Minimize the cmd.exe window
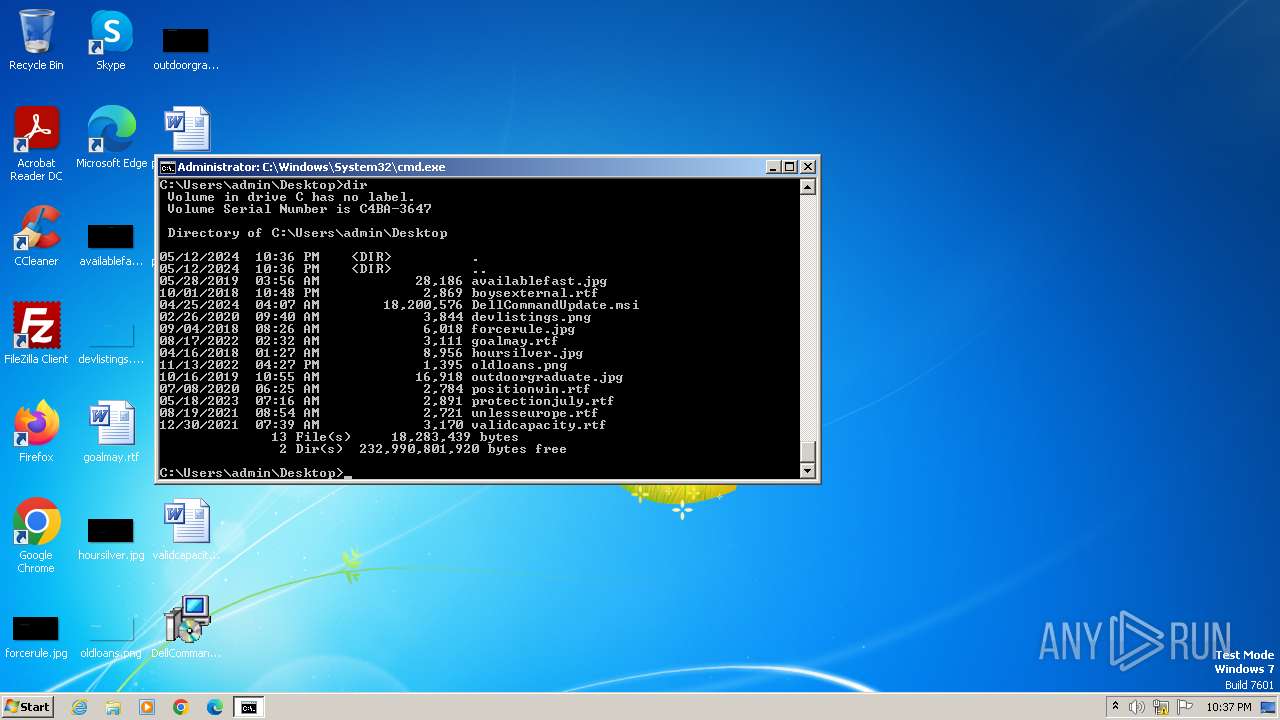The image size is (1280, 720). coord(773,167)
